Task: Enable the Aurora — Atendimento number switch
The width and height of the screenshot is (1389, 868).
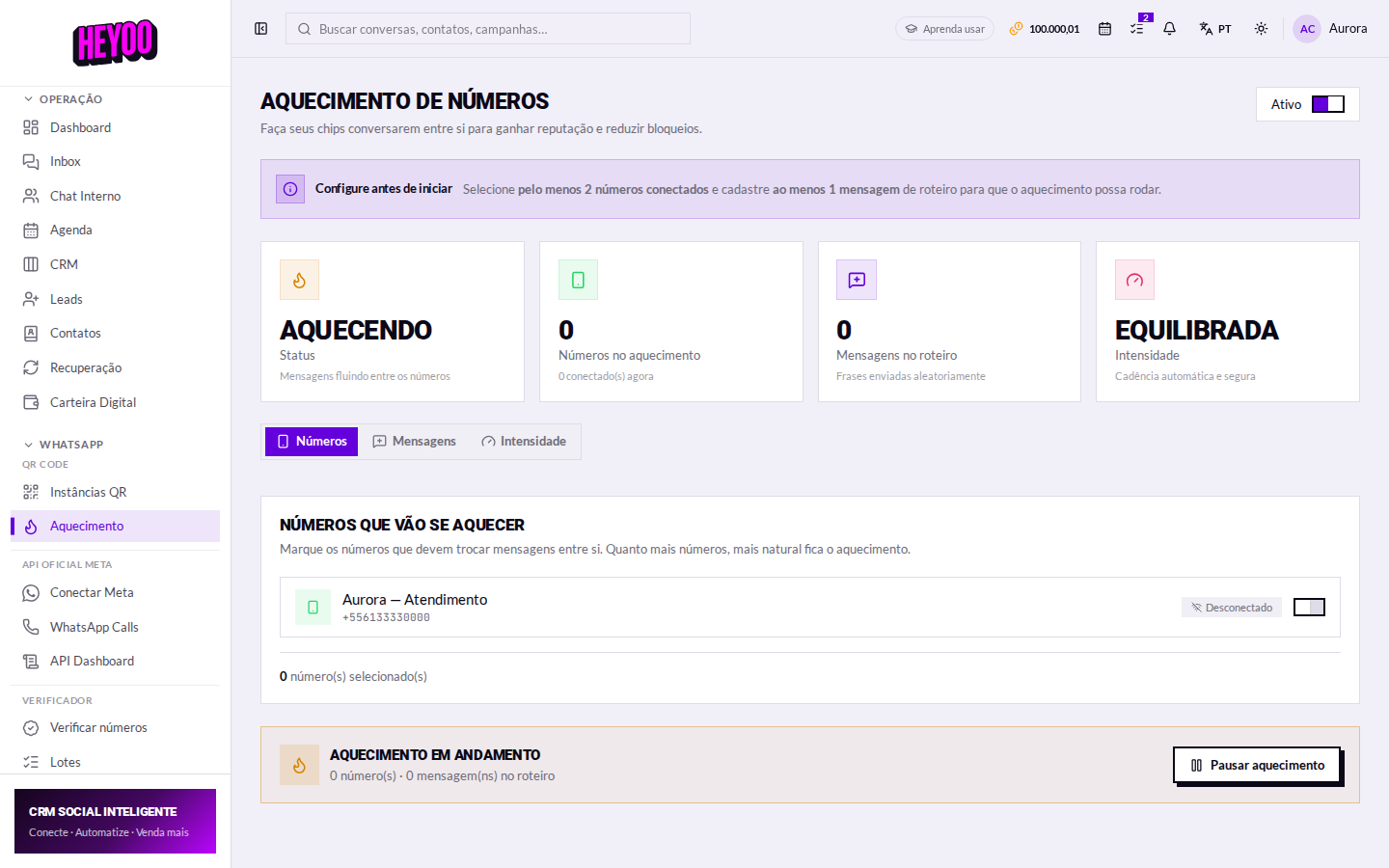Action: [1309, 608]
